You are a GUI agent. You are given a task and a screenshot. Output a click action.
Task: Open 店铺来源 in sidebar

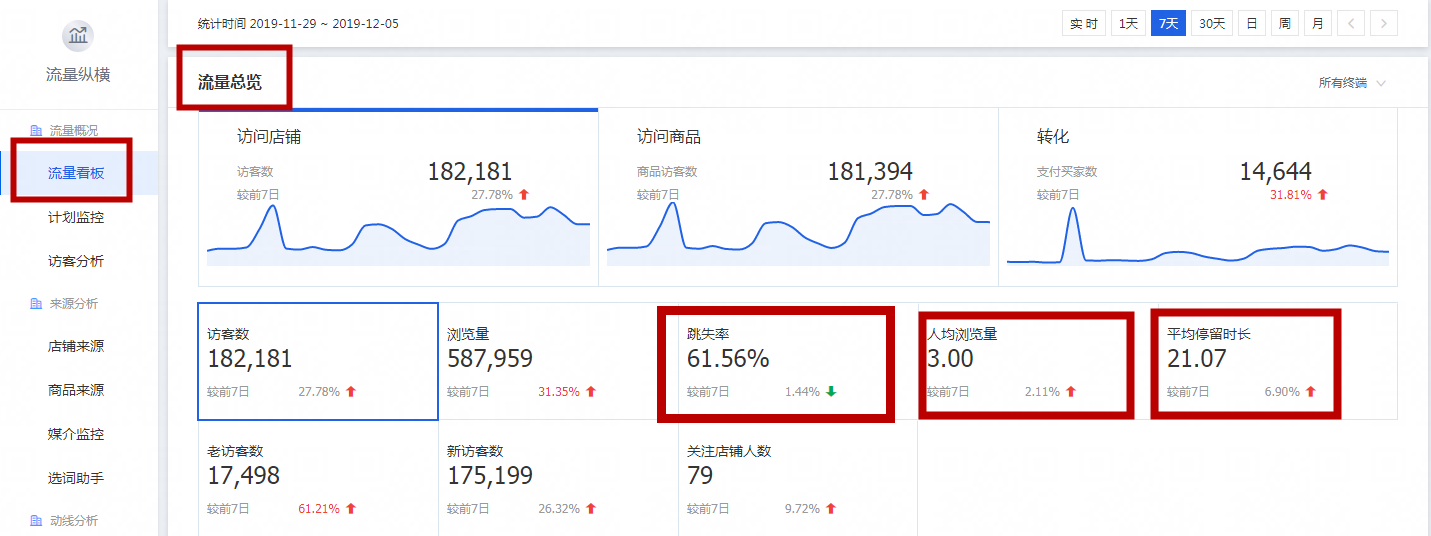78,346
